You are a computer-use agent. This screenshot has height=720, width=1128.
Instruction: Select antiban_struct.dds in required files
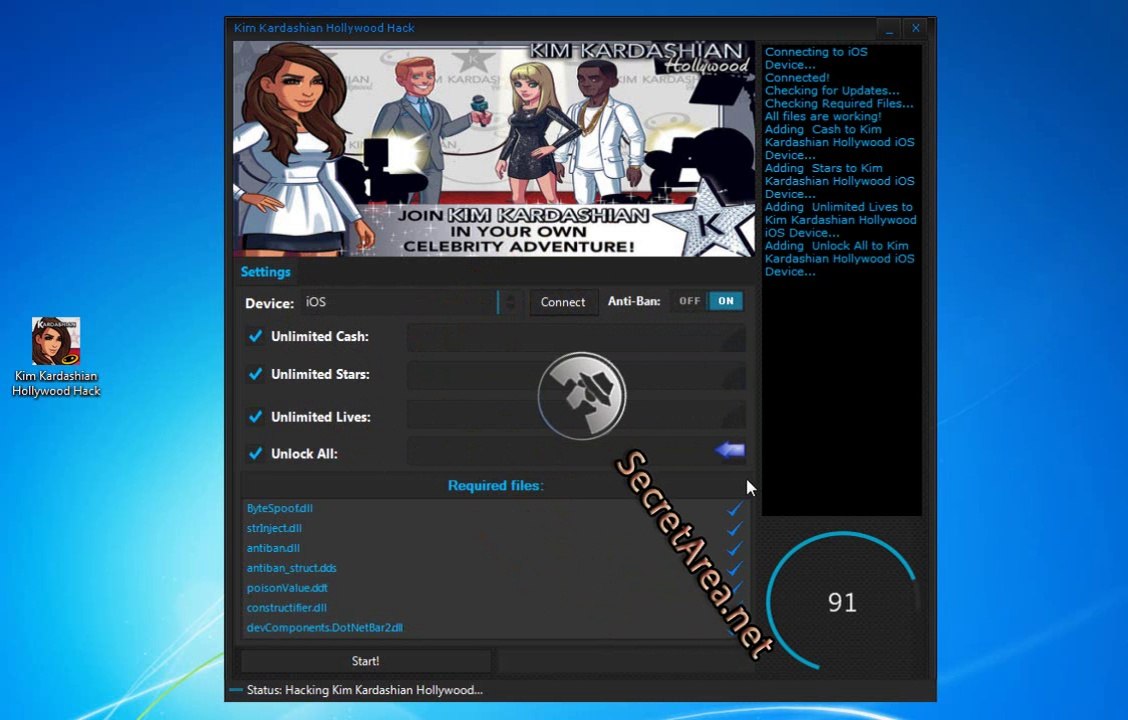pos(291,568)
